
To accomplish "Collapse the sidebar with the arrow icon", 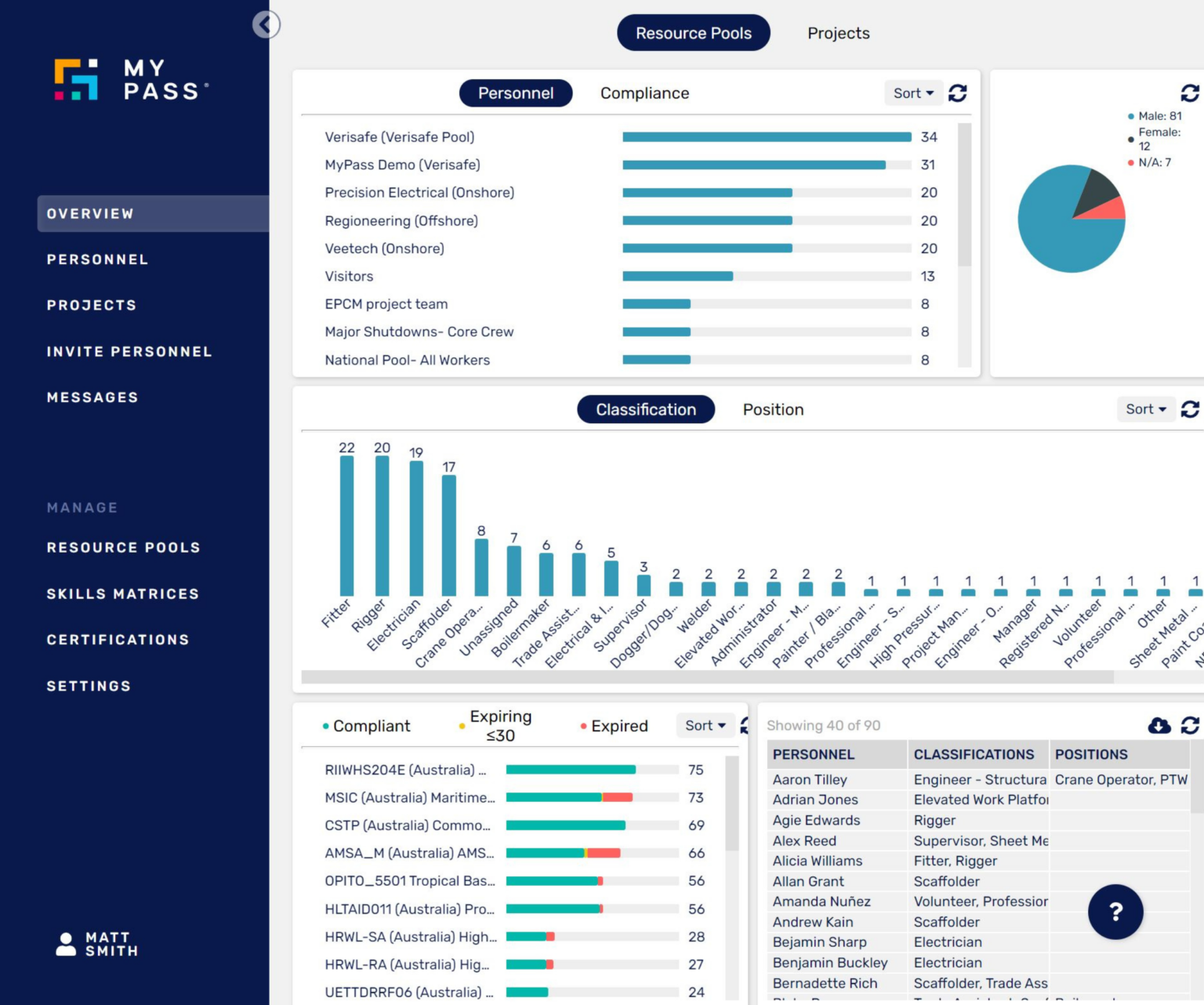I will point(266,24).
